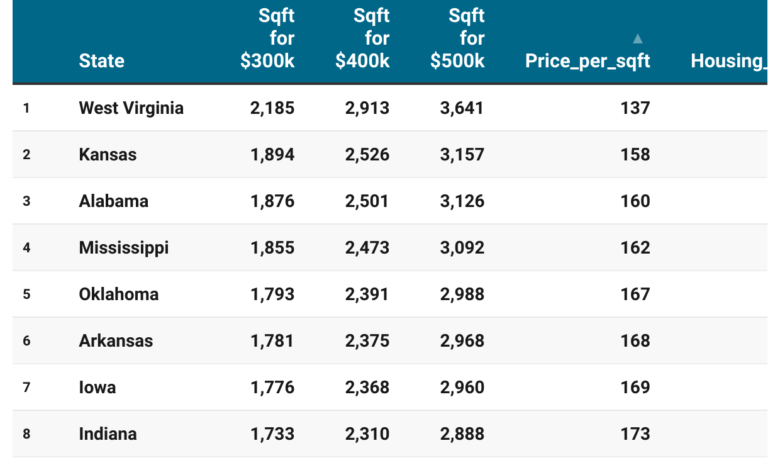Click the Arkansas state name
The height and width of the screenshot is (470, 780).
click(116, 341)
